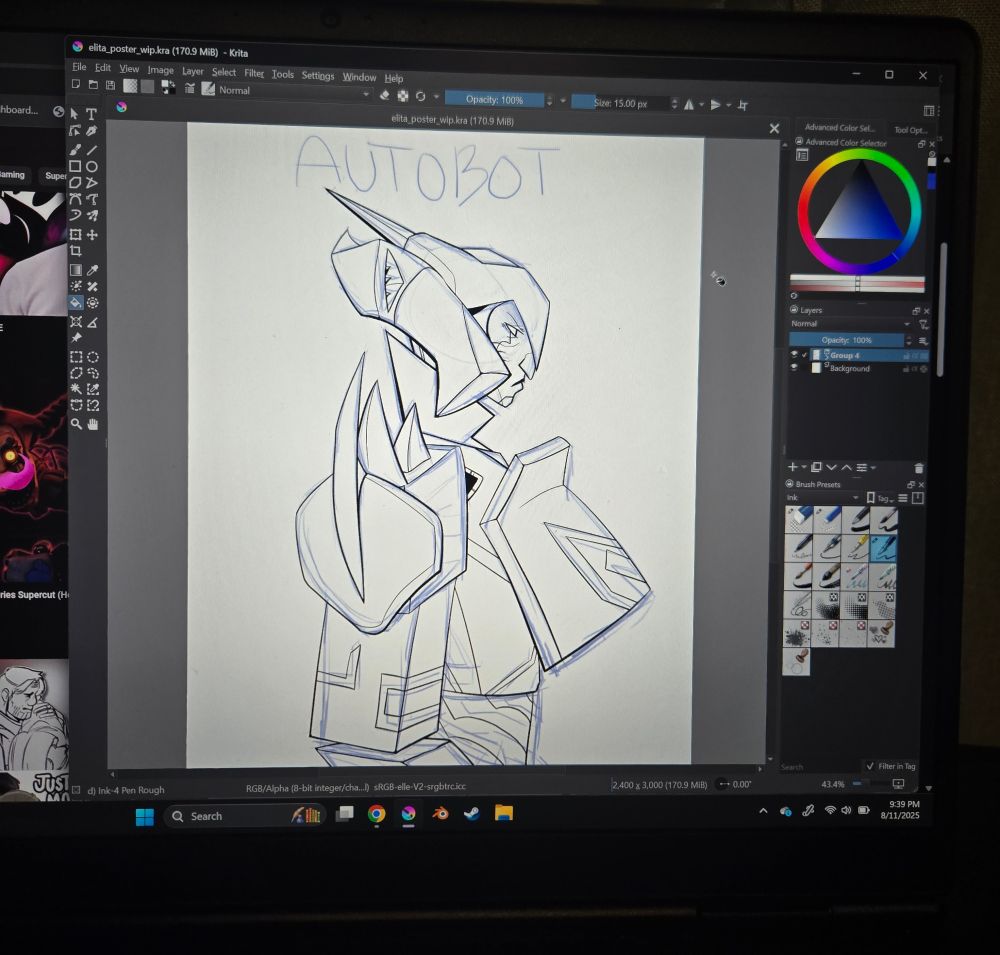
Task: Click the Windows Start button
Action: 145,817
